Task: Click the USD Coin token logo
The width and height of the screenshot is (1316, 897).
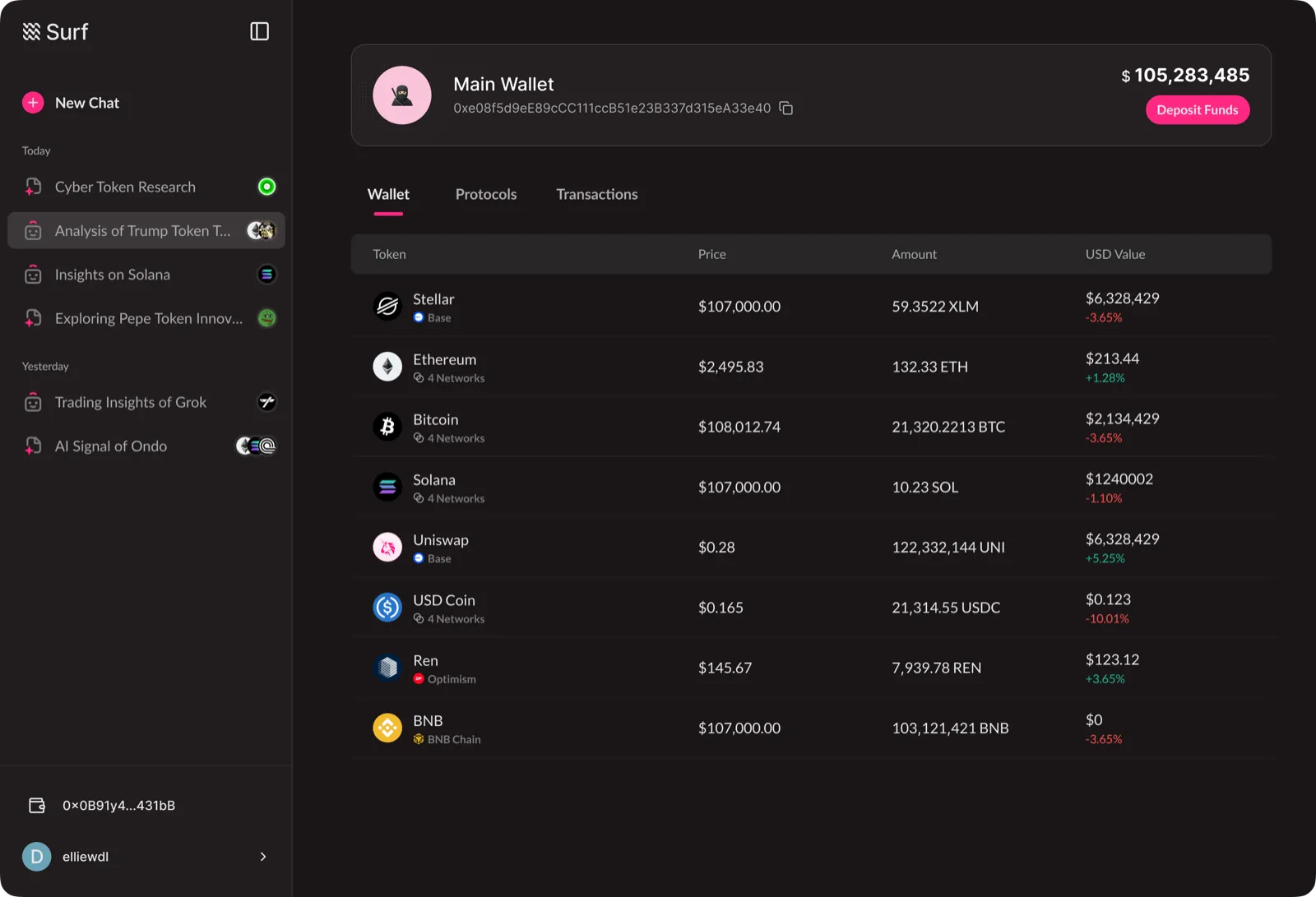Action: coord(387,608)
